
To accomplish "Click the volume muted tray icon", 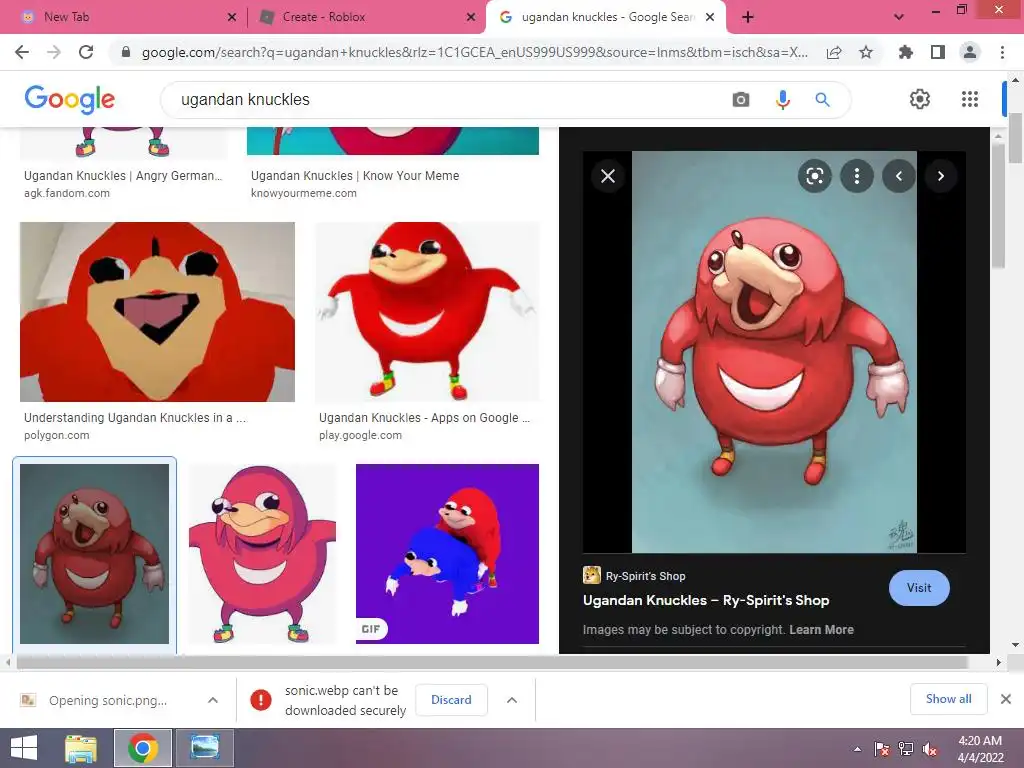I will point(929,749).
